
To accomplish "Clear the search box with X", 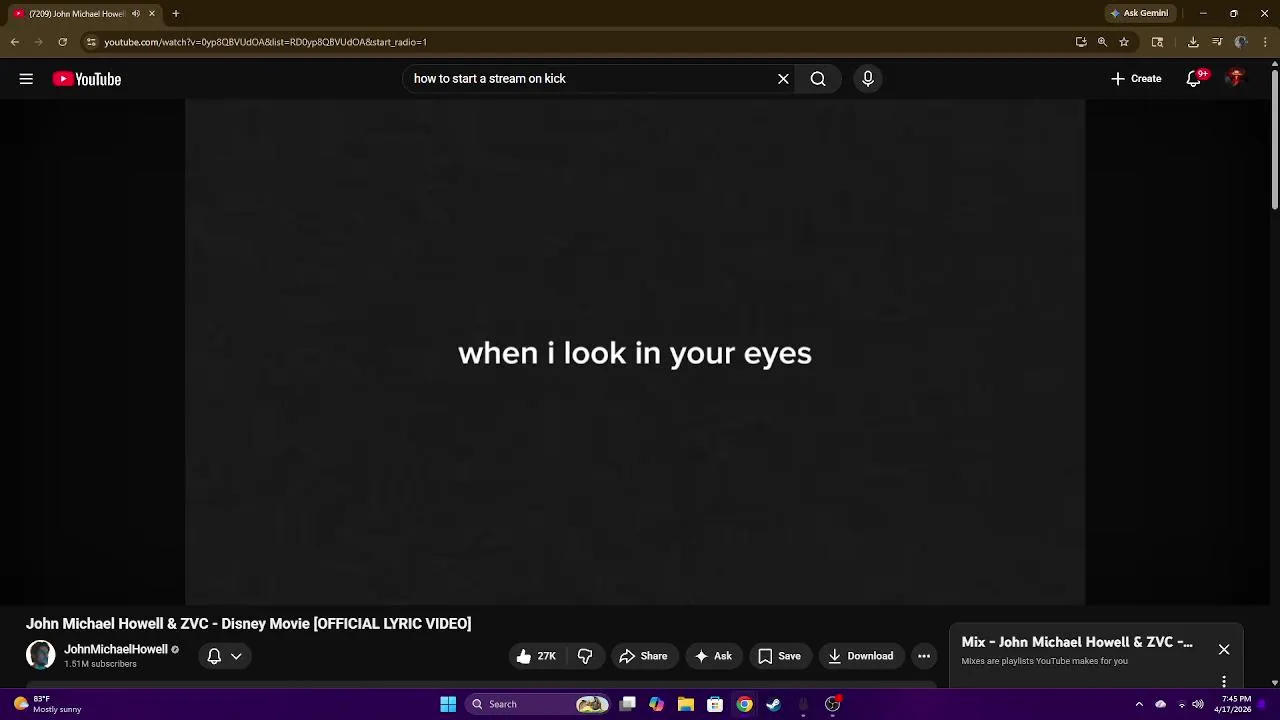I will click(x=783, y=79).
